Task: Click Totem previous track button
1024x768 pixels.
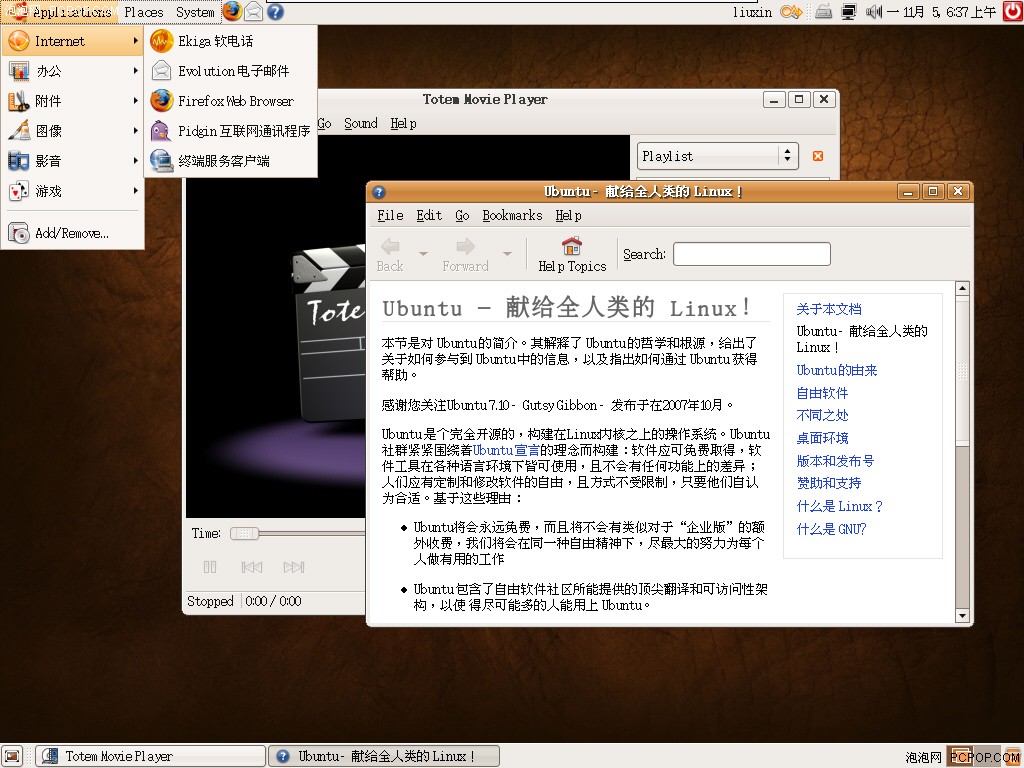Action: click(251, 567)
